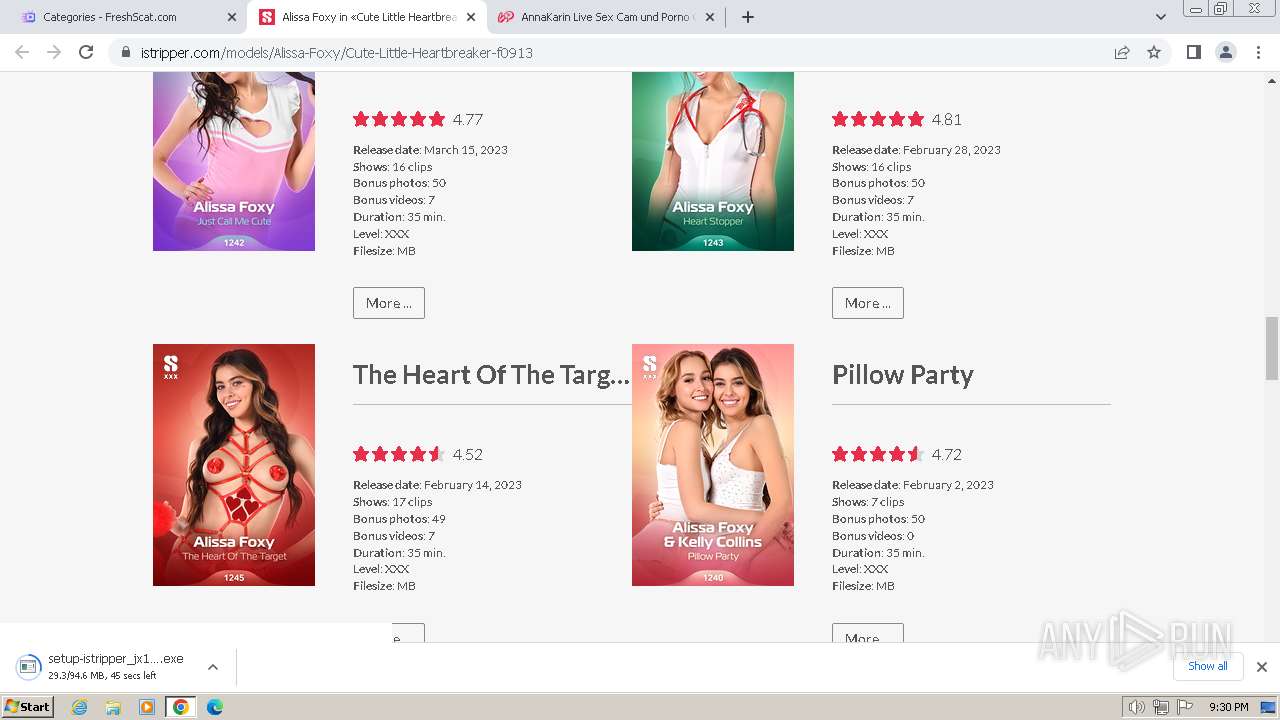The width and height of the screenshot is (1280, 720).
Task: Open the Chrome three-dot menu
Action: [x=1258, y=52]
